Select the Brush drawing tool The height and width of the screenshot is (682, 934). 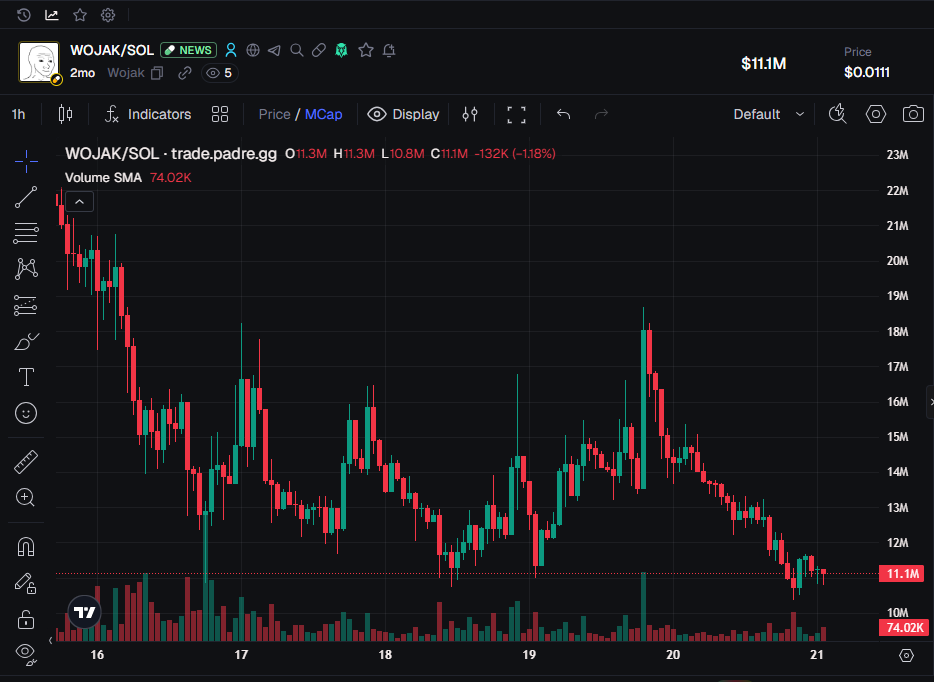pyautogui.click(x=25, y=341)
